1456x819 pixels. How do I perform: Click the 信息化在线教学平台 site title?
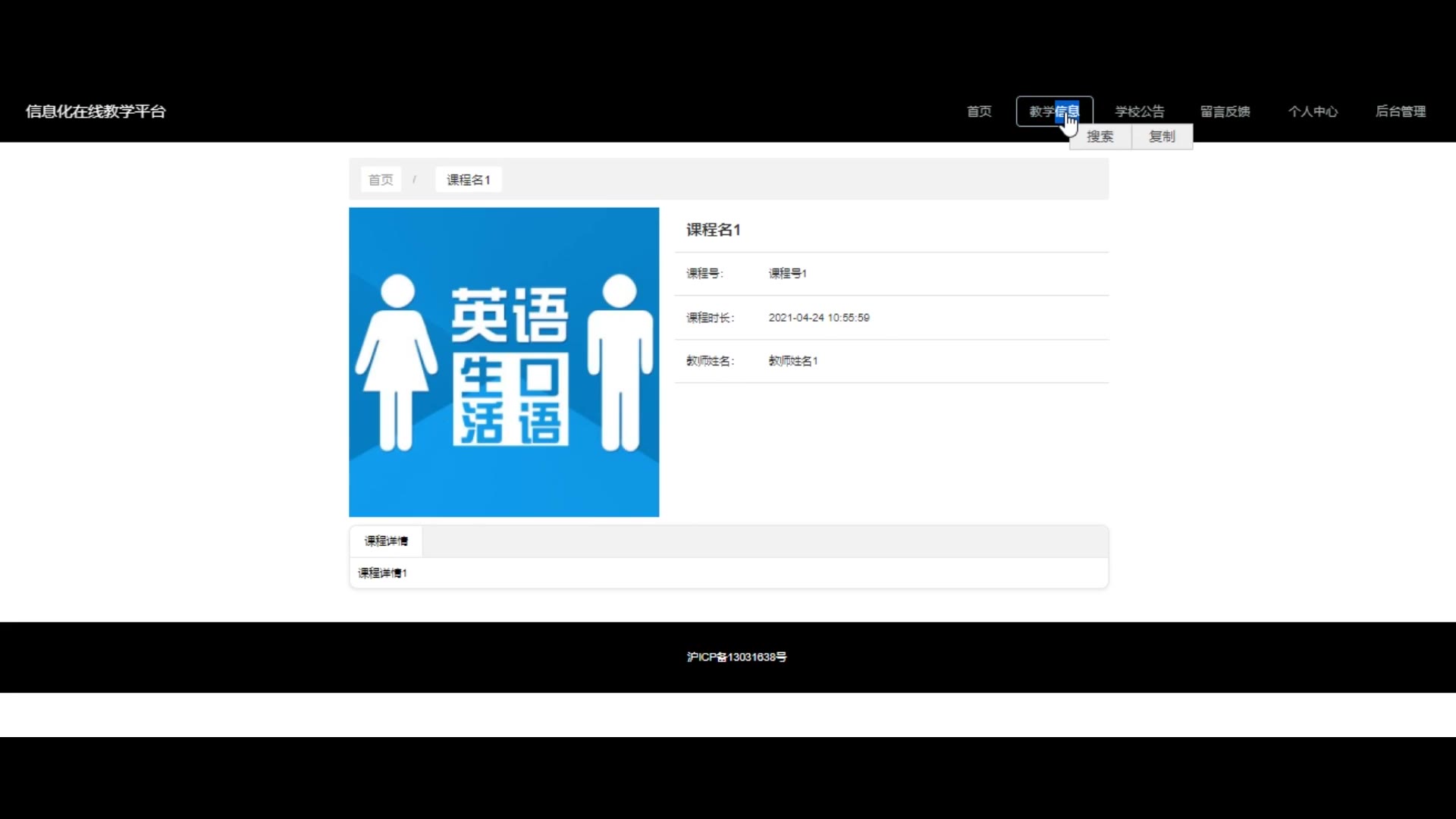[96, 111]
